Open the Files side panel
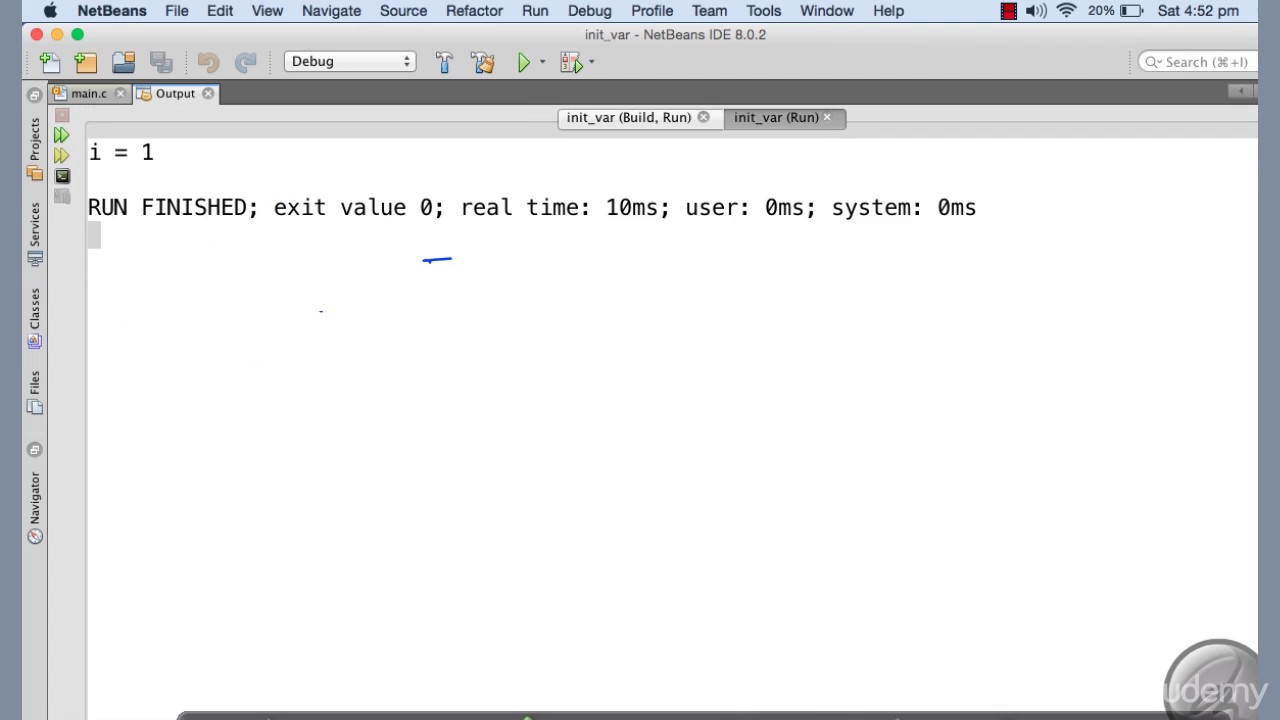 [x=35, y=392]
